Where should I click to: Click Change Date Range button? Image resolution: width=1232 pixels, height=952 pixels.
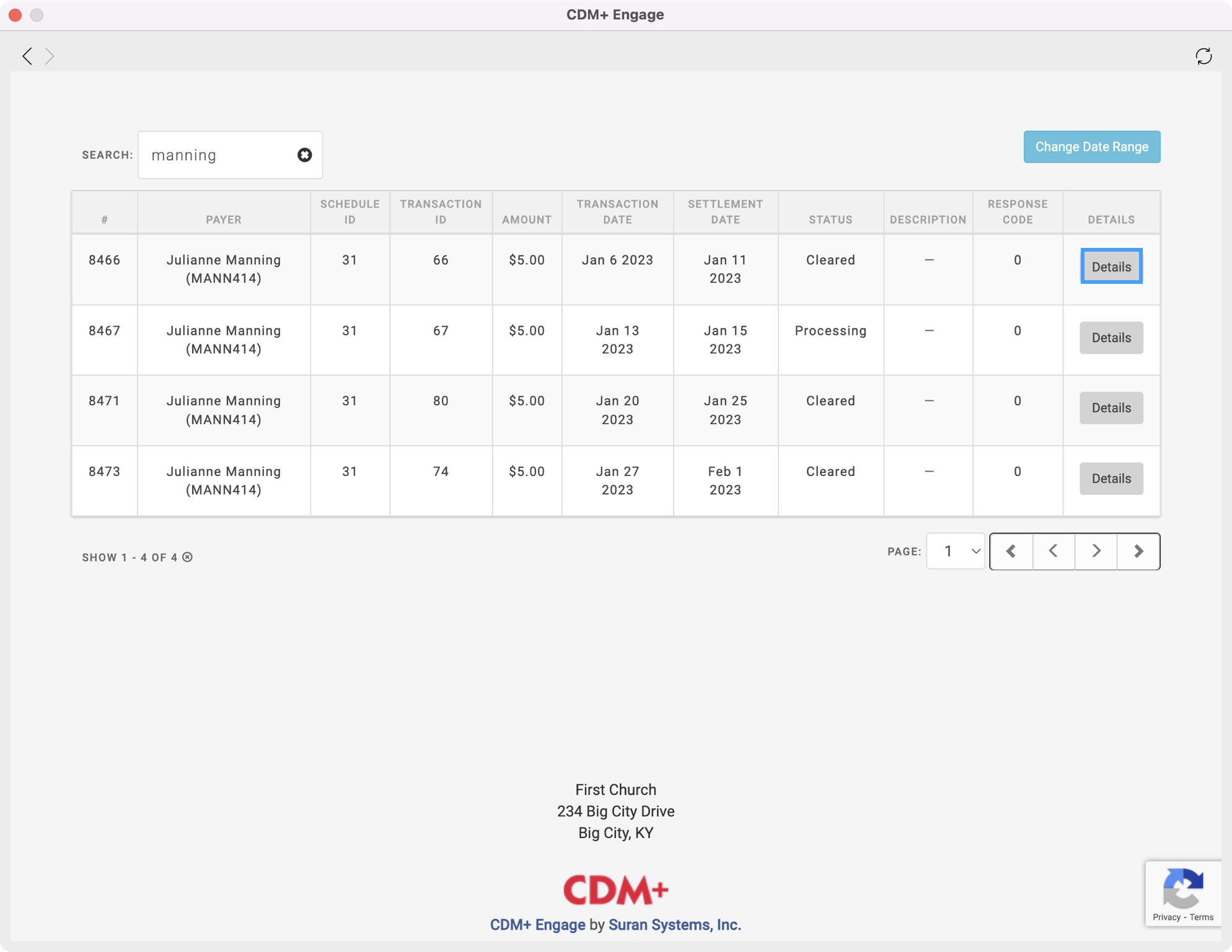click(x=1091, y=147)
